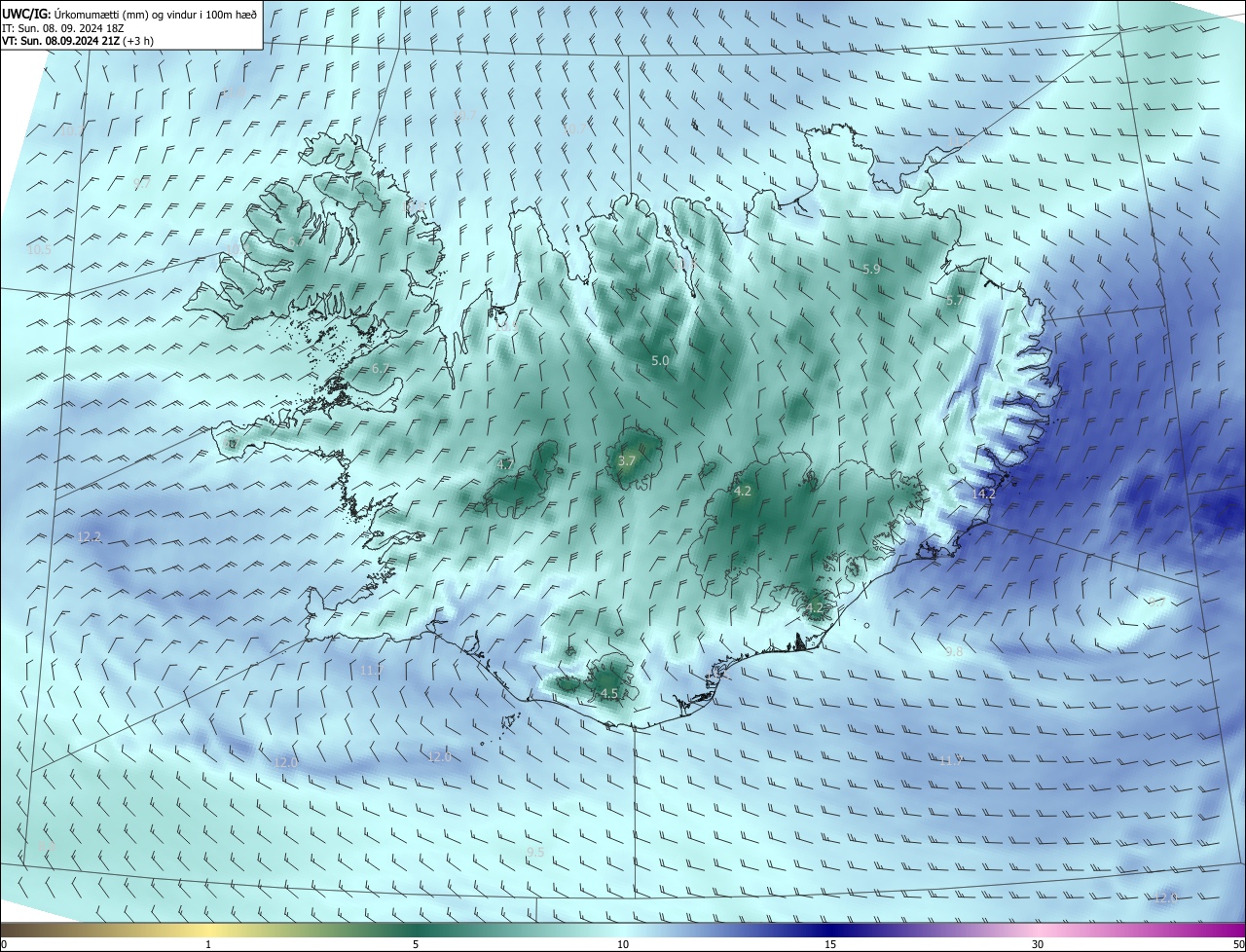Click the 1 tick label on the color scale
Screen dimensions: 1246x952
(x=208, y=944)
